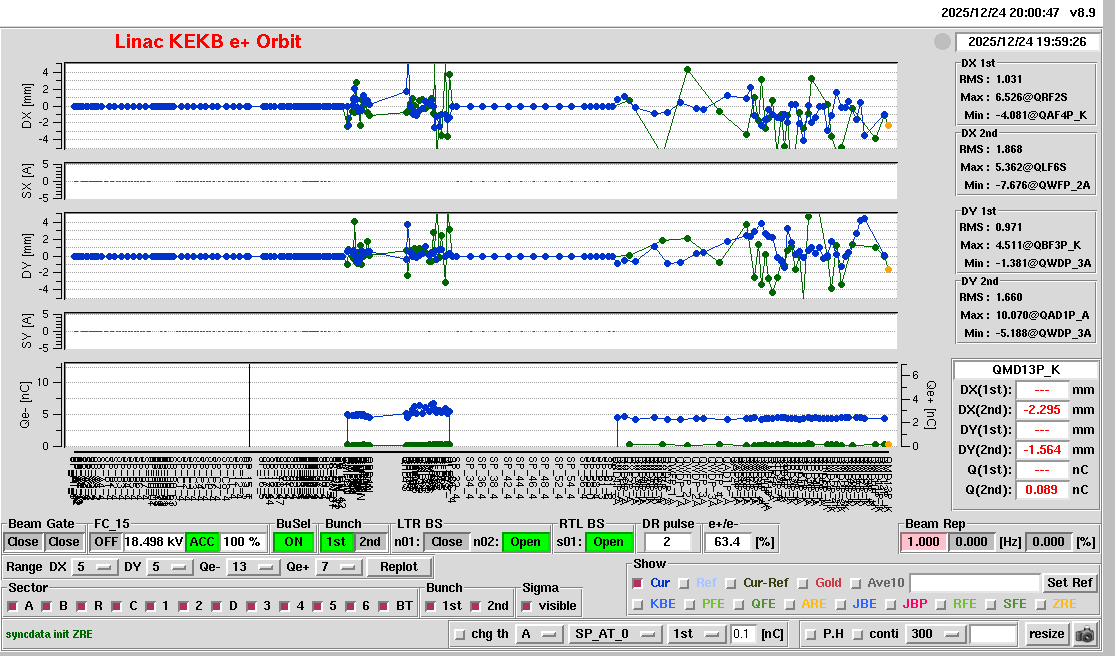Image resolution: width=1115 pixels, height=656 pixels.
Task: Toggle the 2nd Bunch display checkbox
Action: pos(475,606)
